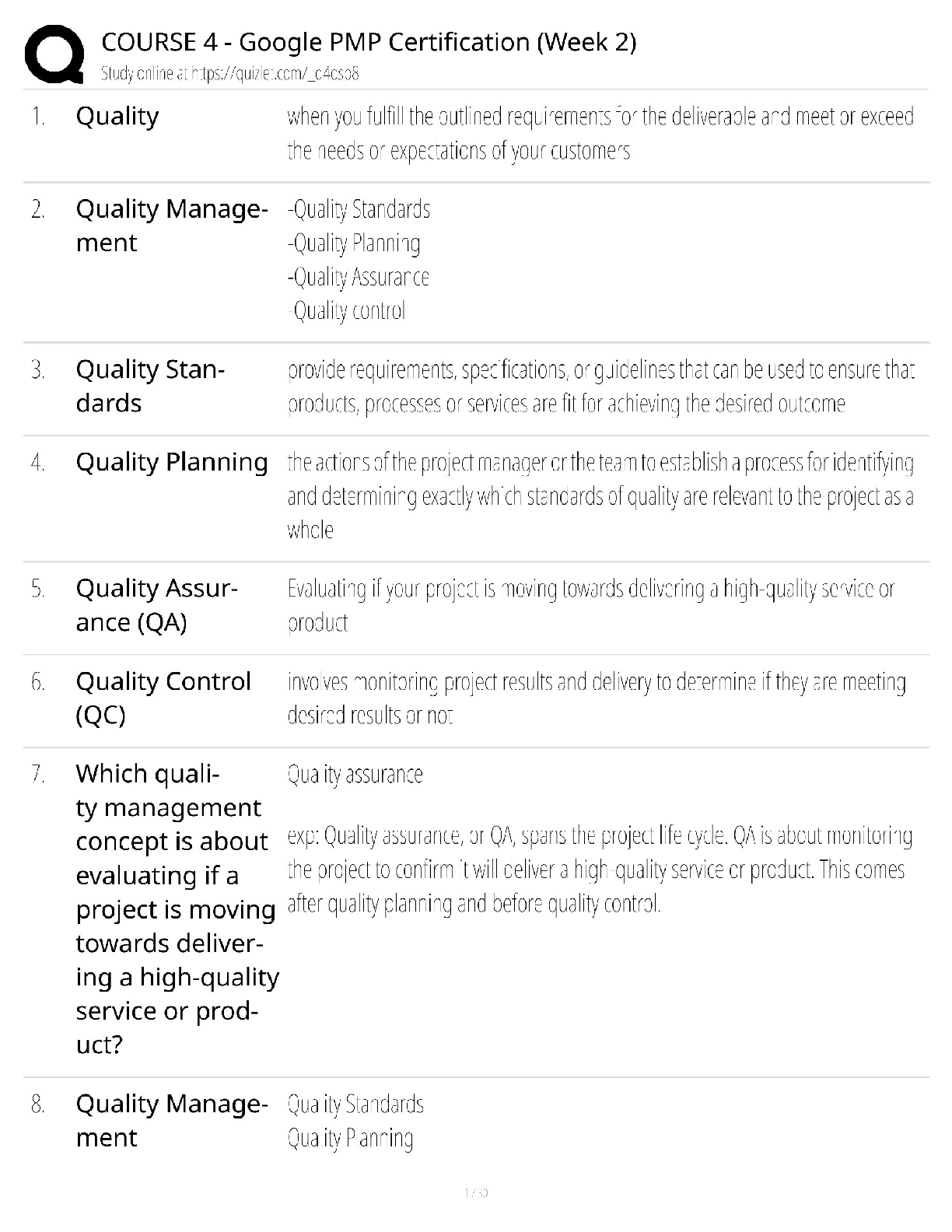The height and width of the screenshot is (1232, 952).
Task: Click the explanation paragraph starting with "exp:"
Action: (600, 870)
